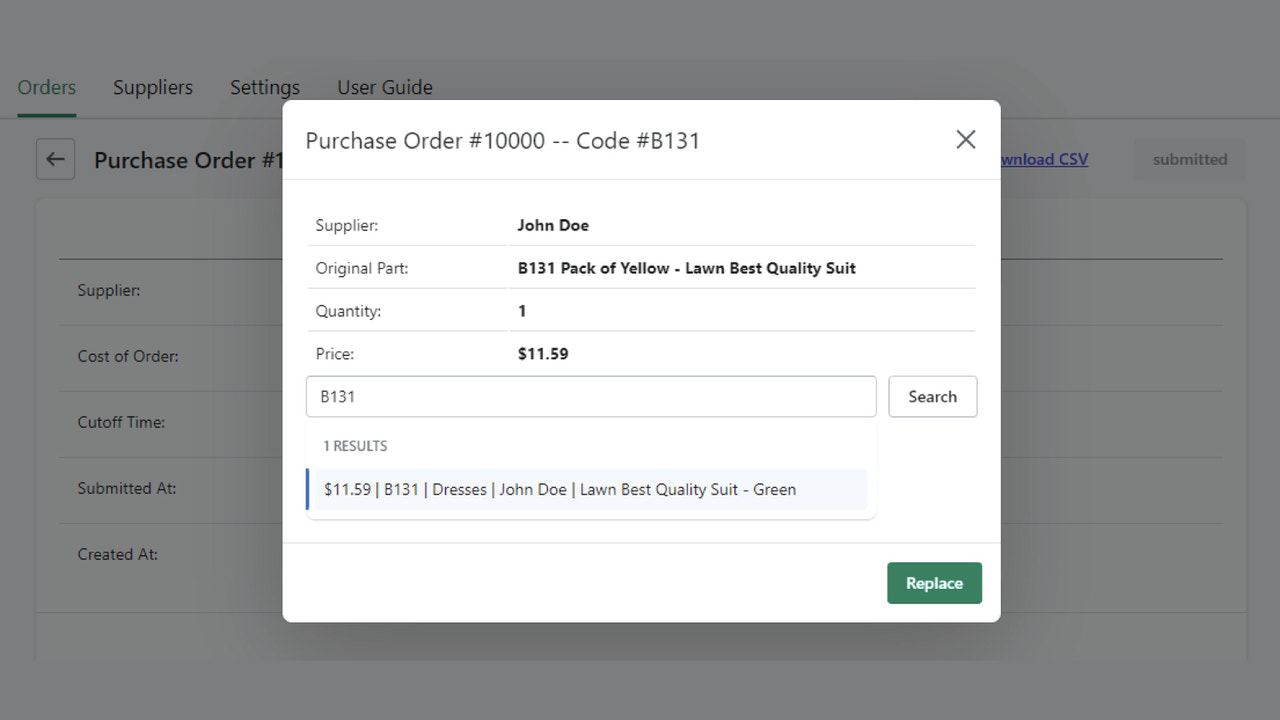Go to the User Guide tab

coord(384,88)
